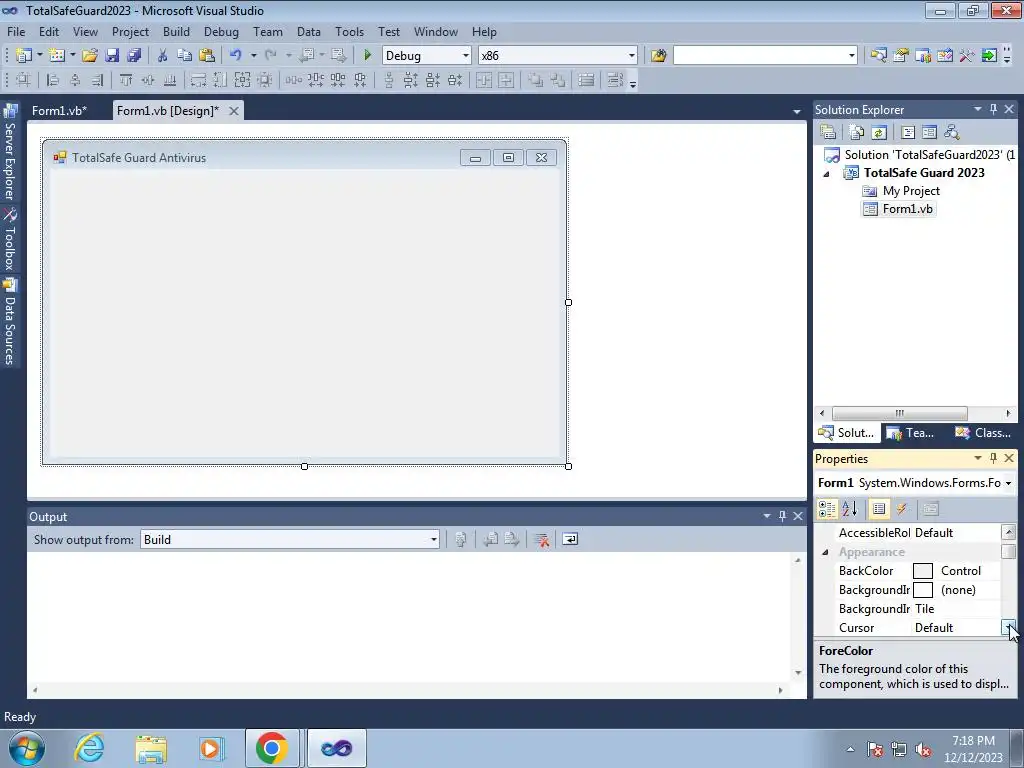This screenshot has width=1024, height=768.
Task: Start debugging with green play icon
Action: [367, 56]
